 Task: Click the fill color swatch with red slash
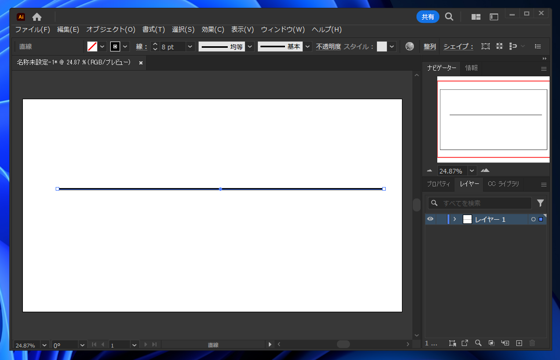tap(92, 46)
